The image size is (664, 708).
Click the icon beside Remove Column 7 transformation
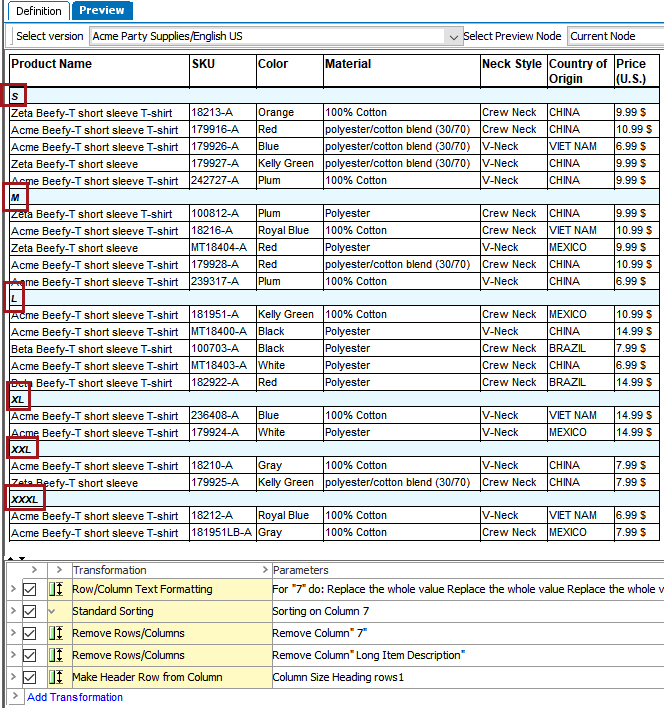click(57, 633)
